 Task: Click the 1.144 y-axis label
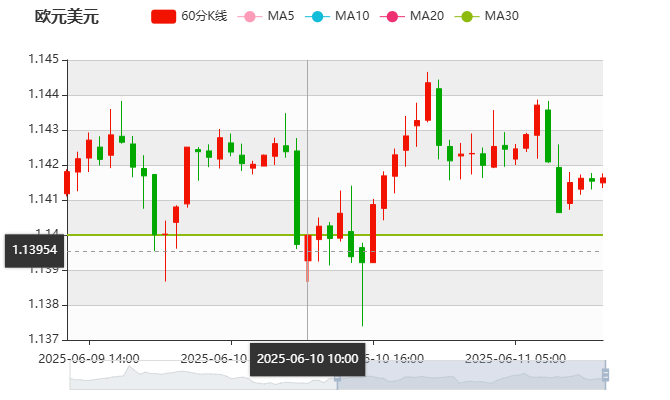pyautogui.click(x=44, y=94)
